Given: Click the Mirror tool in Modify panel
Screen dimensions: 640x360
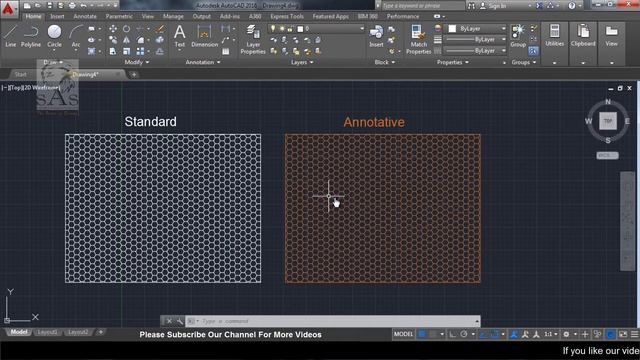Looking at the screenshot, I should tap(127, 40).
